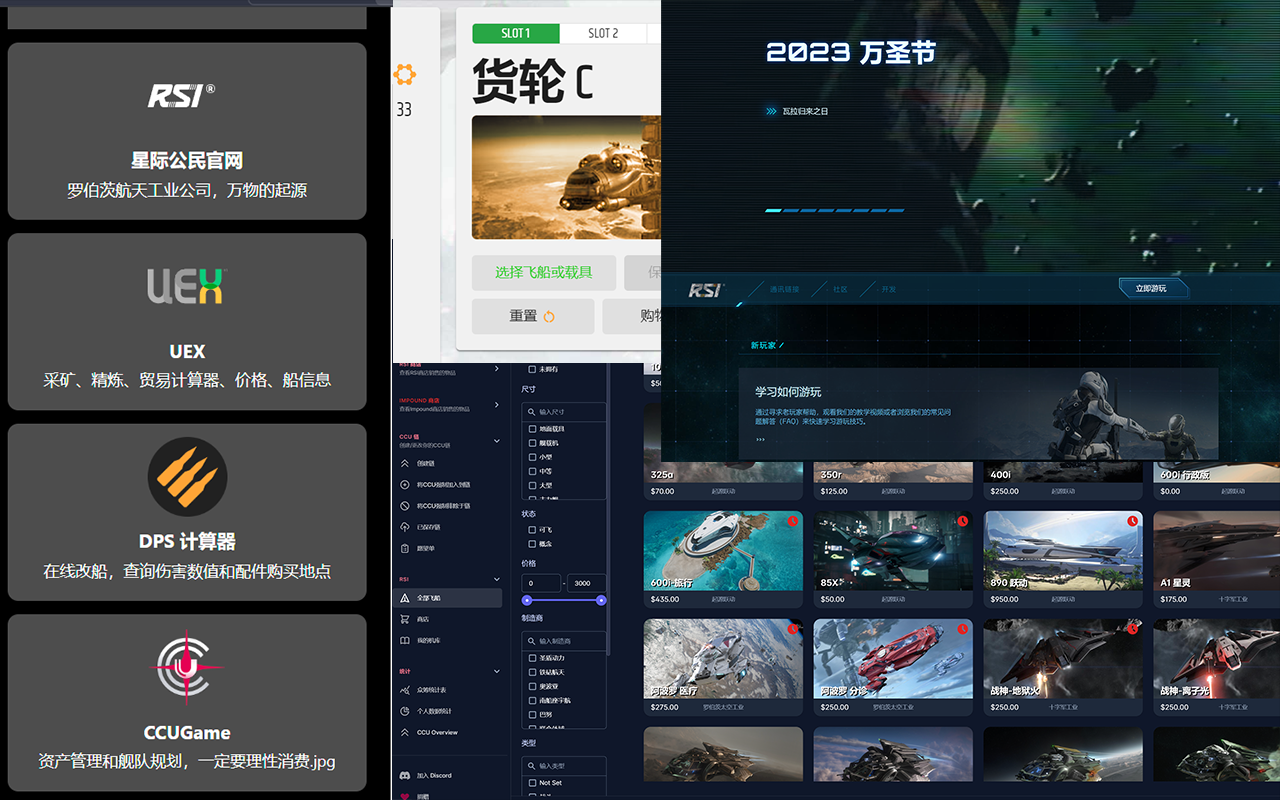Viewport: 1280px width, 800px height.
Task: Check the 小型 size checkbox
Action: click(x=532, y=456)
